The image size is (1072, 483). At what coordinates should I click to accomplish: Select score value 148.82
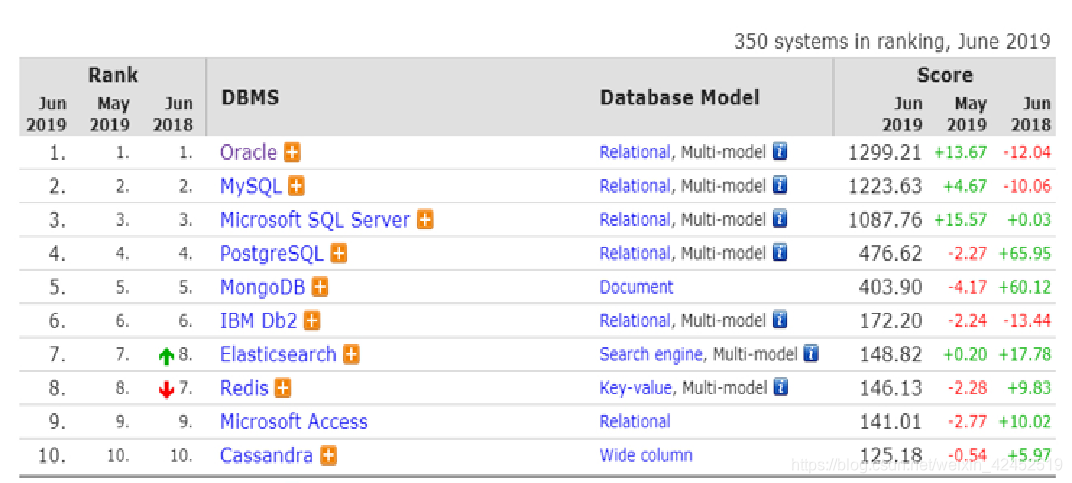pos(891,354)
